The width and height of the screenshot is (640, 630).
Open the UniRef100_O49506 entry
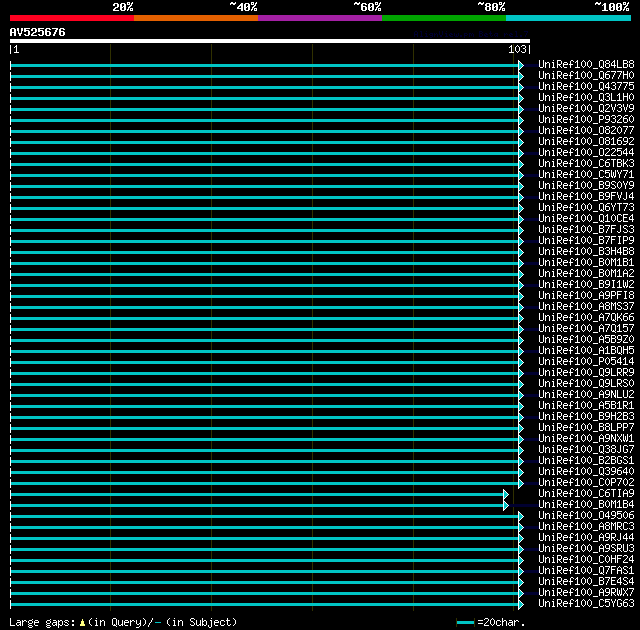click(586, 516)
